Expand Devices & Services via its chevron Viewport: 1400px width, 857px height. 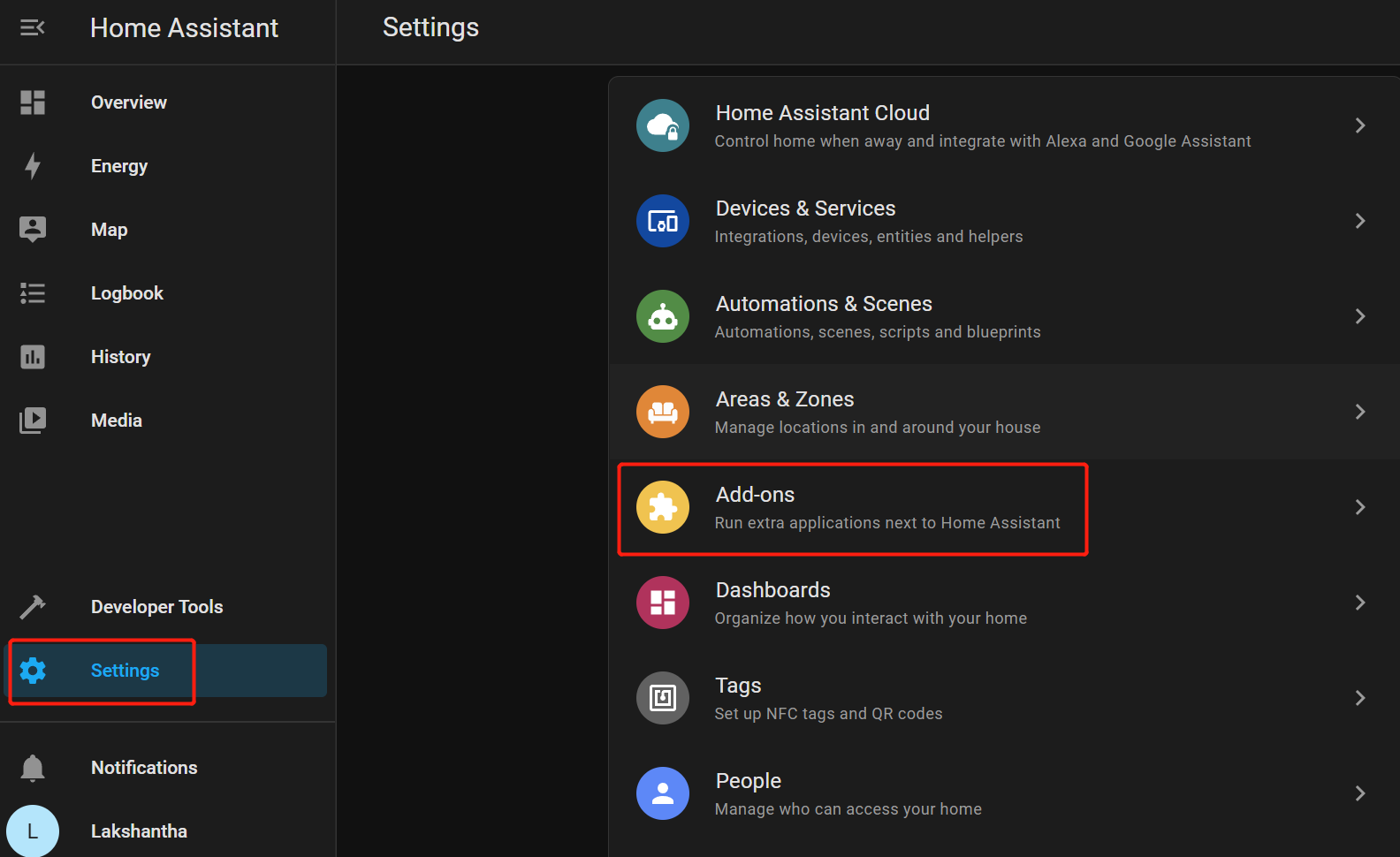click(x=1360, y=221)
